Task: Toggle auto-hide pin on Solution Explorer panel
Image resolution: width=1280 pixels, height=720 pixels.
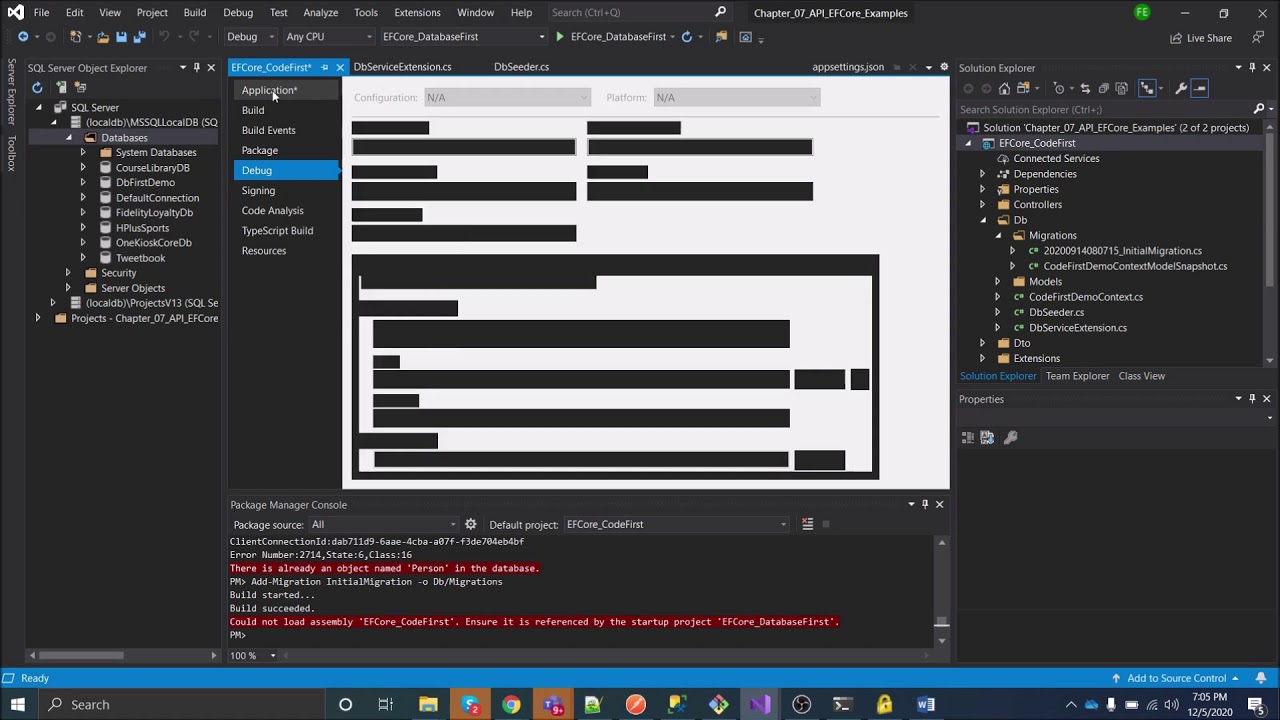Action: (1252, 67)
